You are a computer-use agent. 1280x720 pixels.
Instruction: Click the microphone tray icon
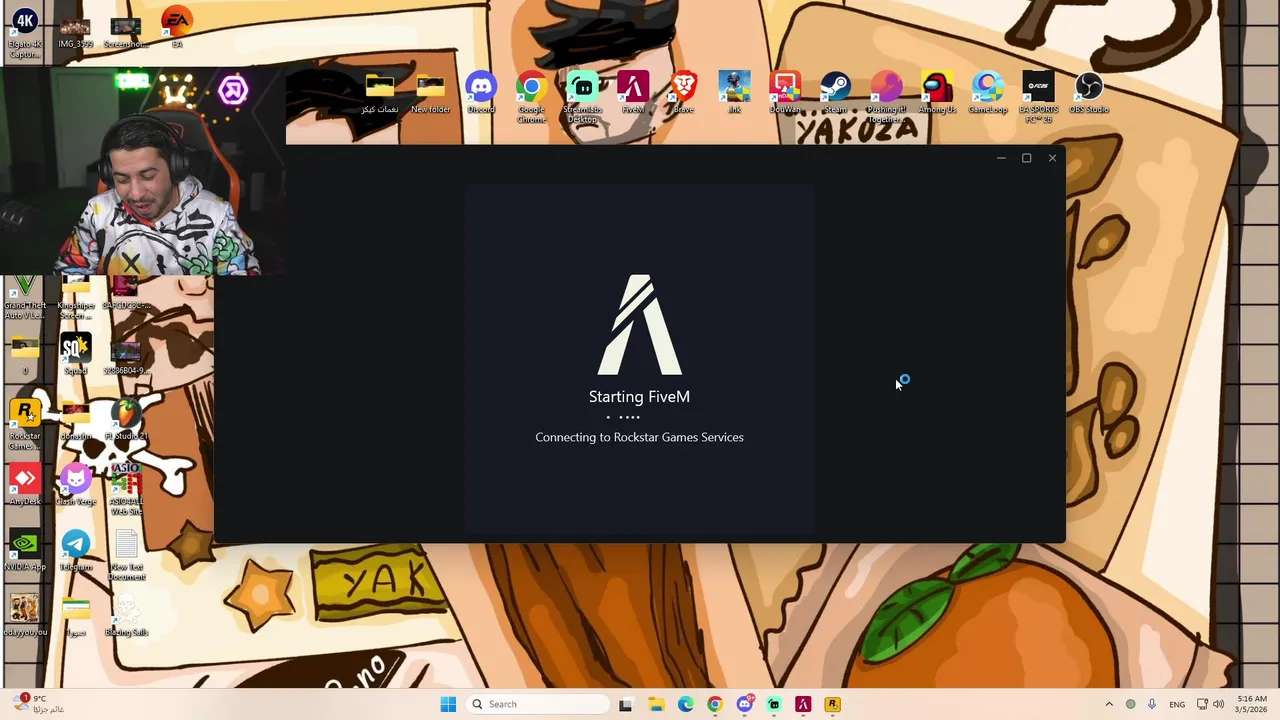(x=1152, y=704)
